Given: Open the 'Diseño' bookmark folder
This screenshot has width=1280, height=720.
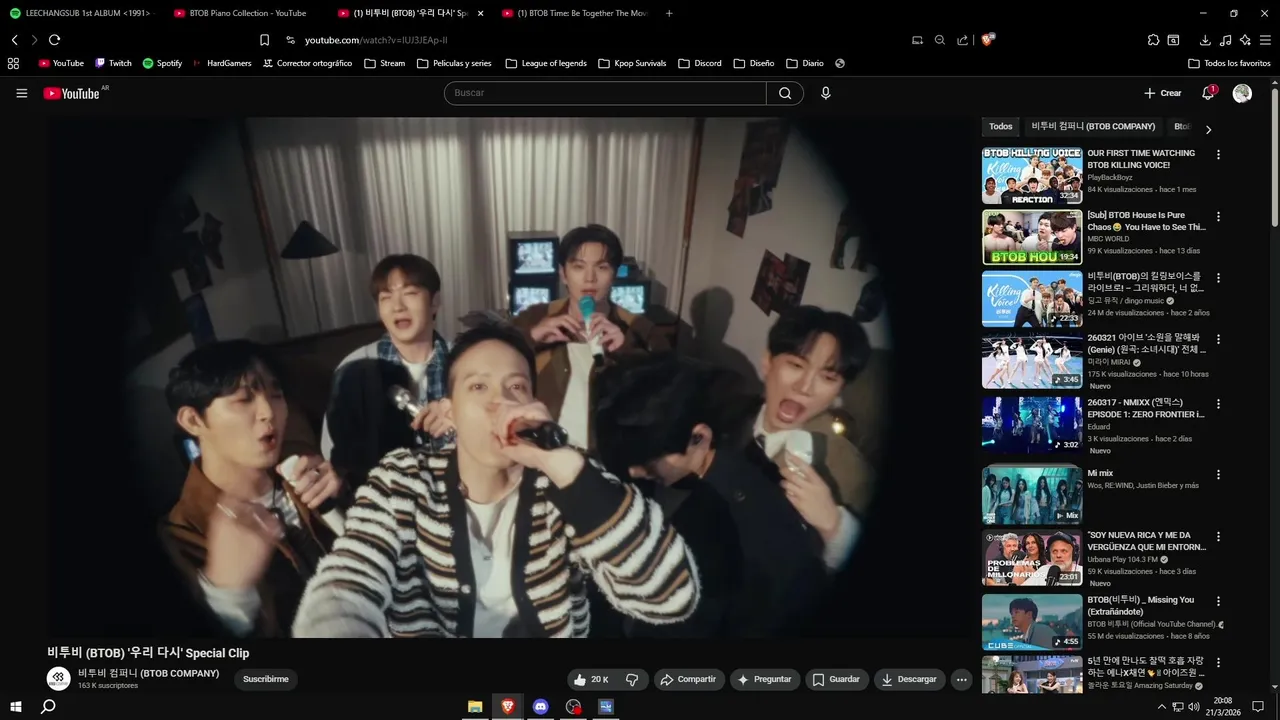Looking at the screenshot, I should (753, 63).
